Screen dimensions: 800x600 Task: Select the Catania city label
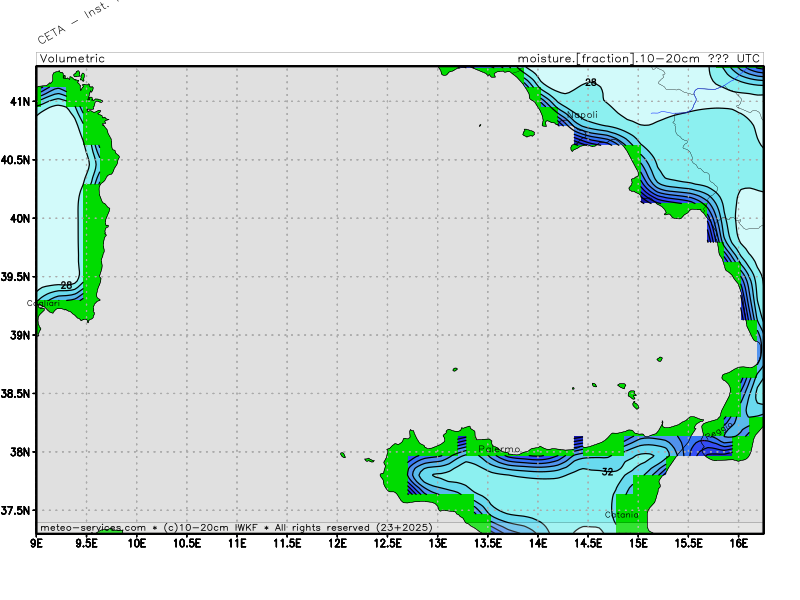pos(621,515)
